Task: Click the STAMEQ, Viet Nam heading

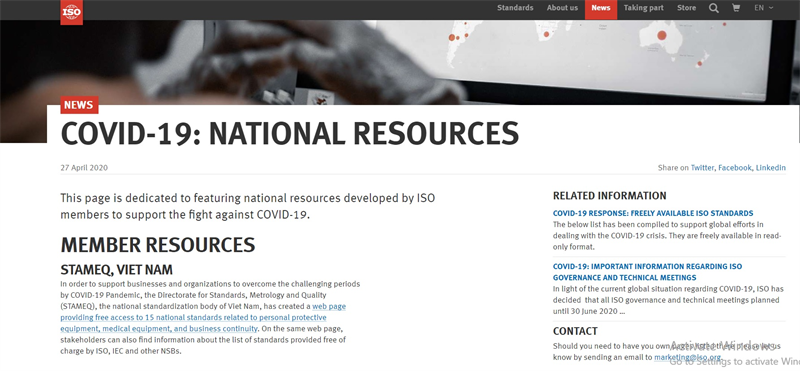Action: click(x=116, y=270)
